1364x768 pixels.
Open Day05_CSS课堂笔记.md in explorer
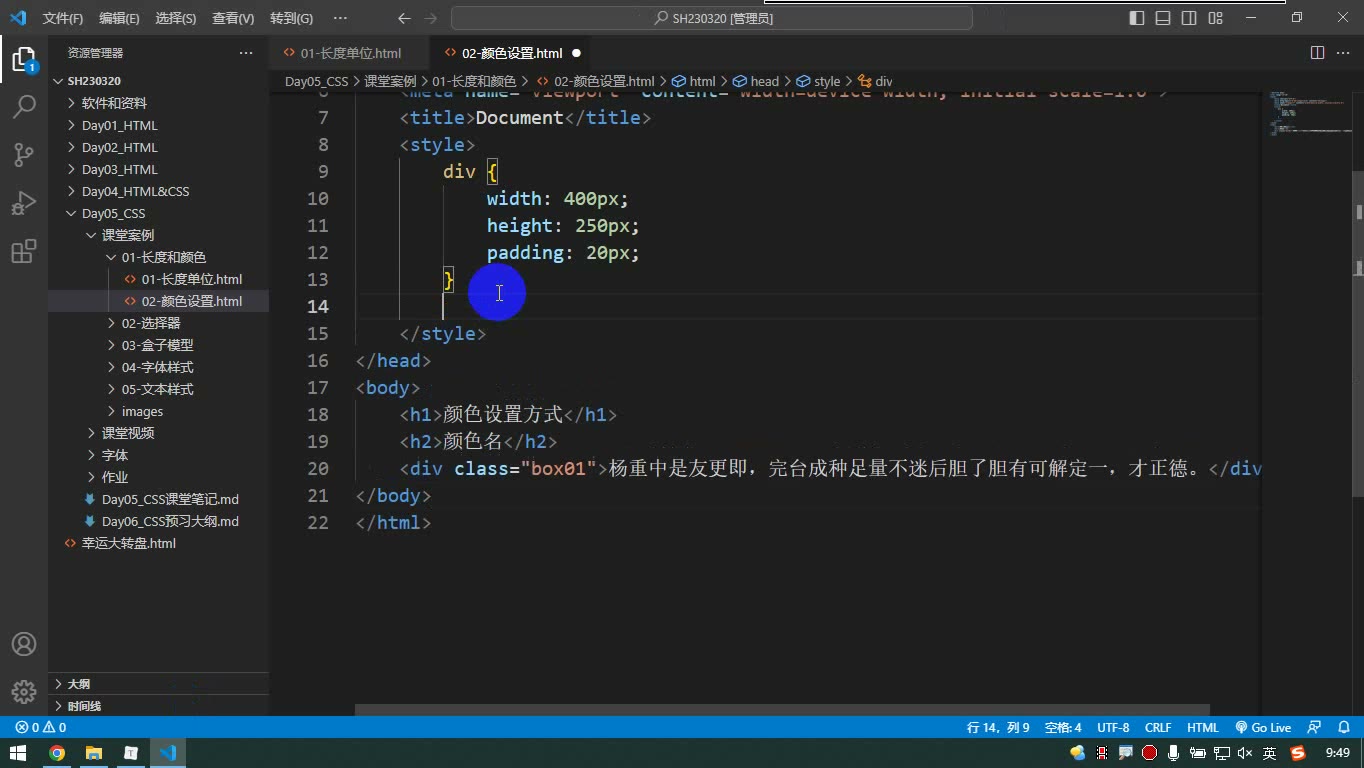(x=170, y=499)
